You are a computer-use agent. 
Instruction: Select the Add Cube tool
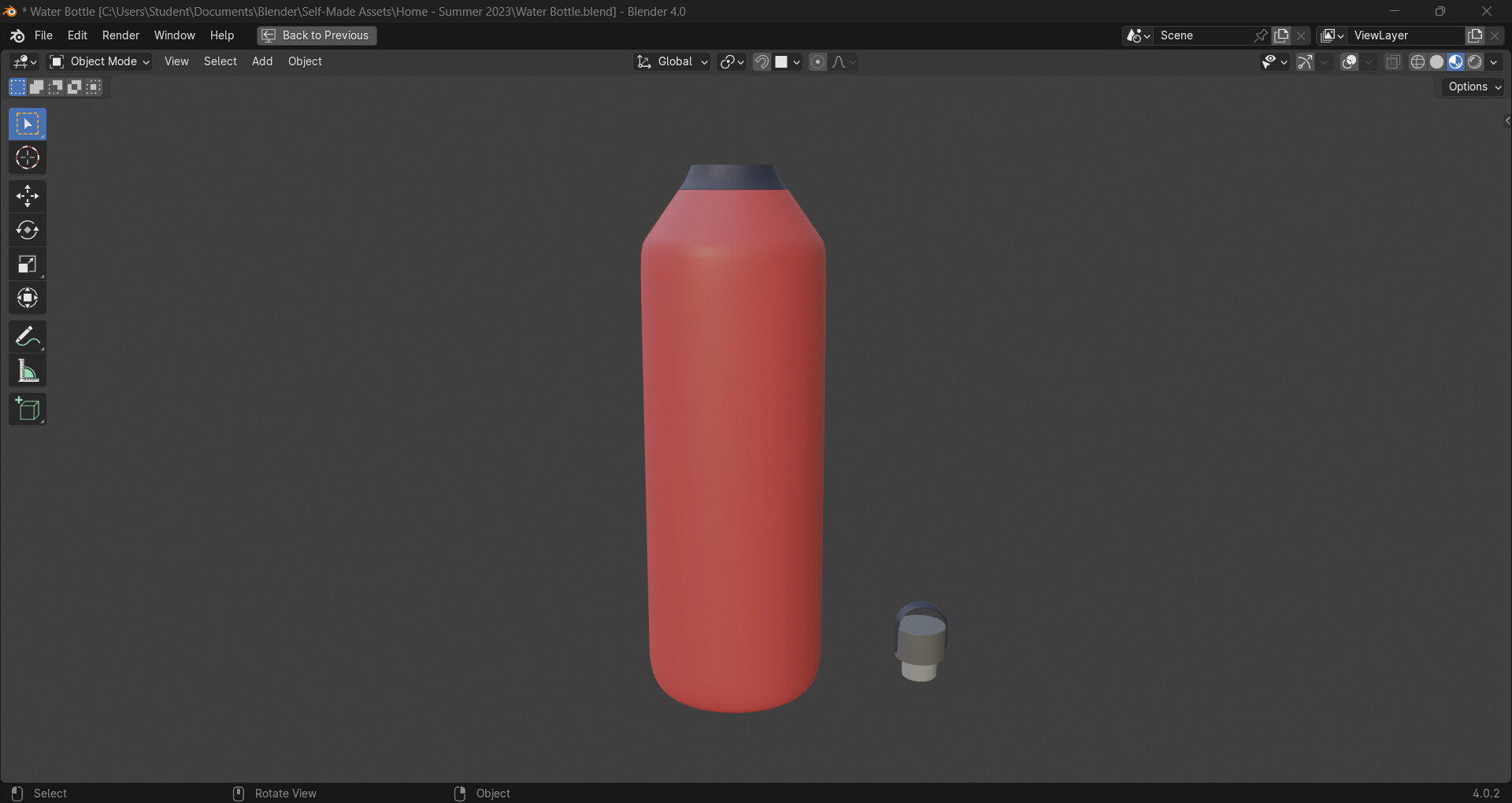[x=28, y=409]
